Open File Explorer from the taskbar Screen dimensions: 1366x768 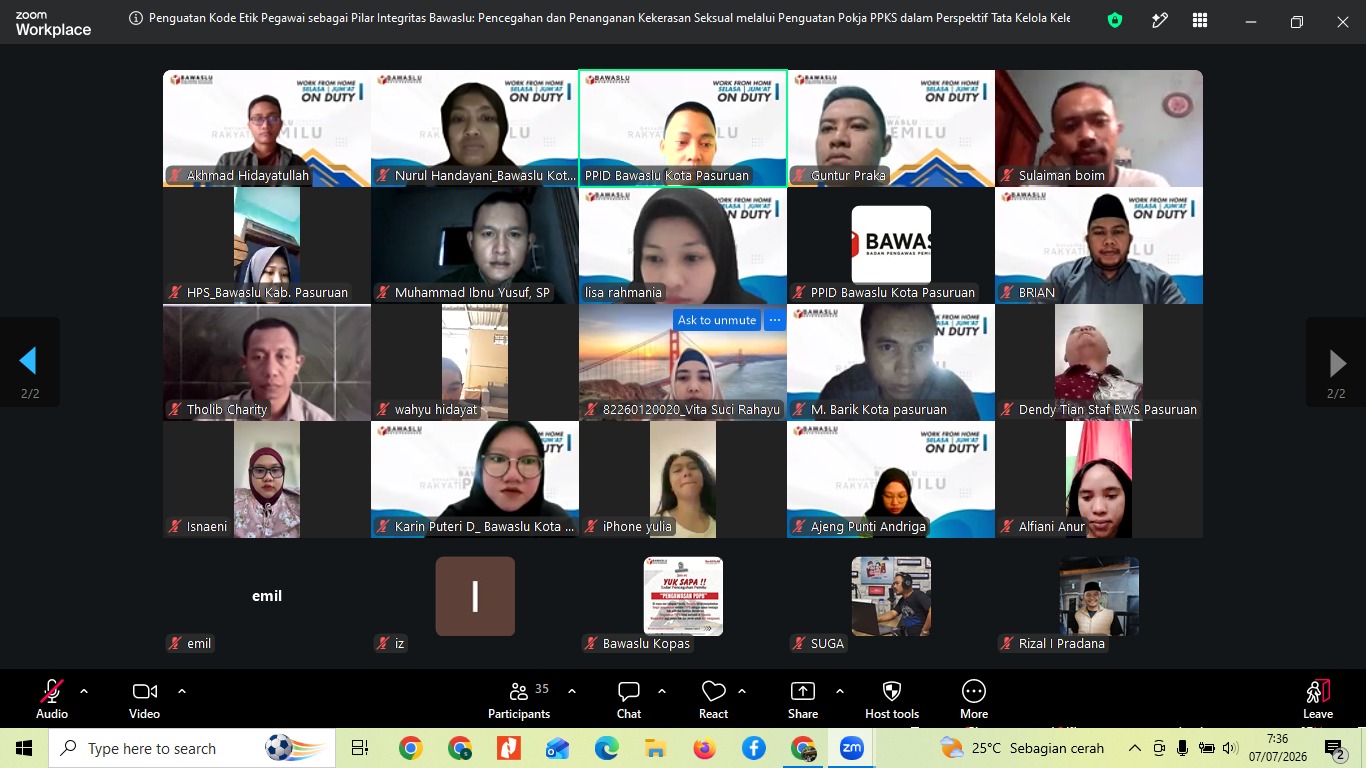[655, 748]
